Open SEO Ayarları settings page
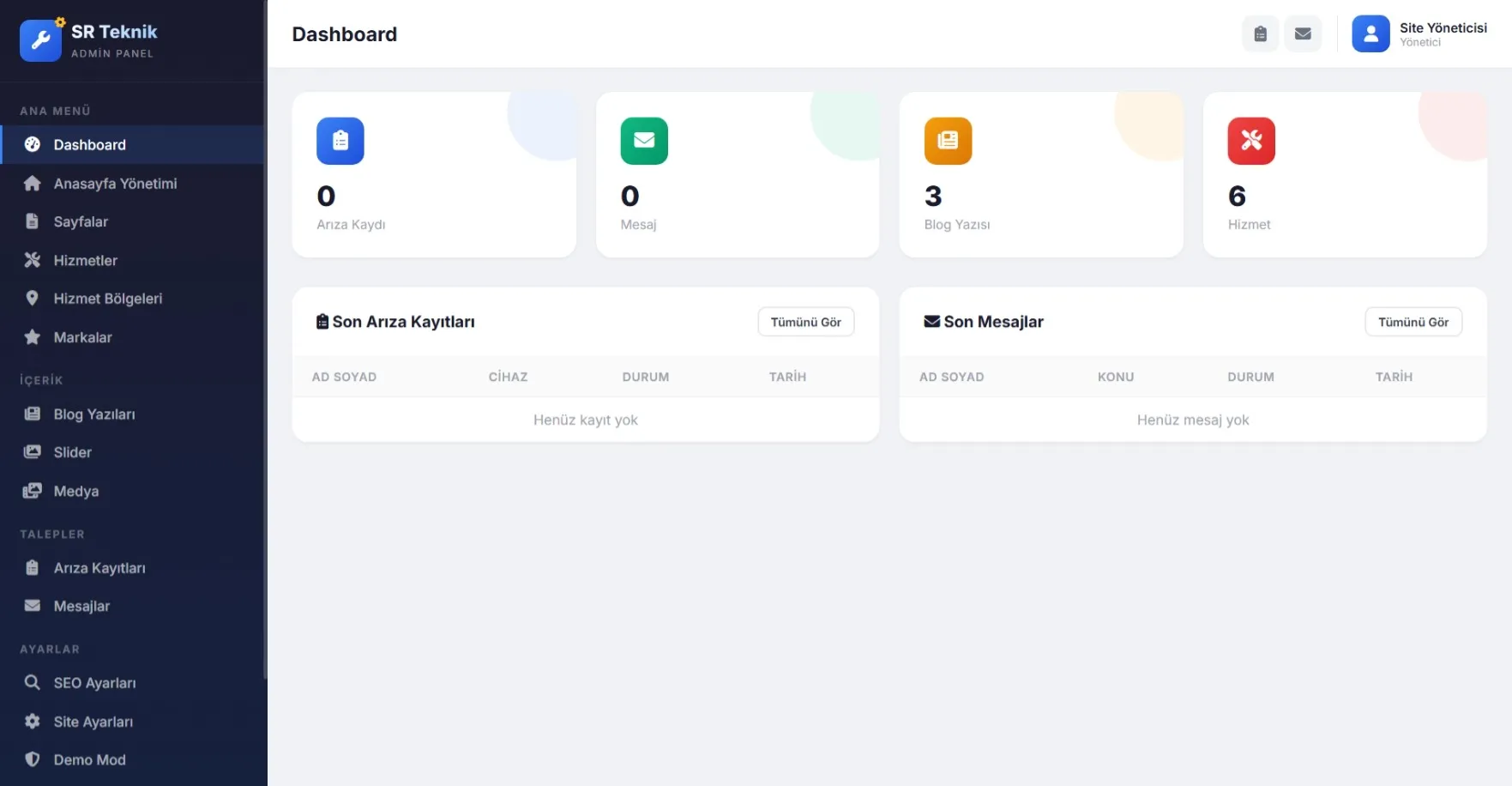The height and width of the screenshot is (786, 1512). pos(94,683)
